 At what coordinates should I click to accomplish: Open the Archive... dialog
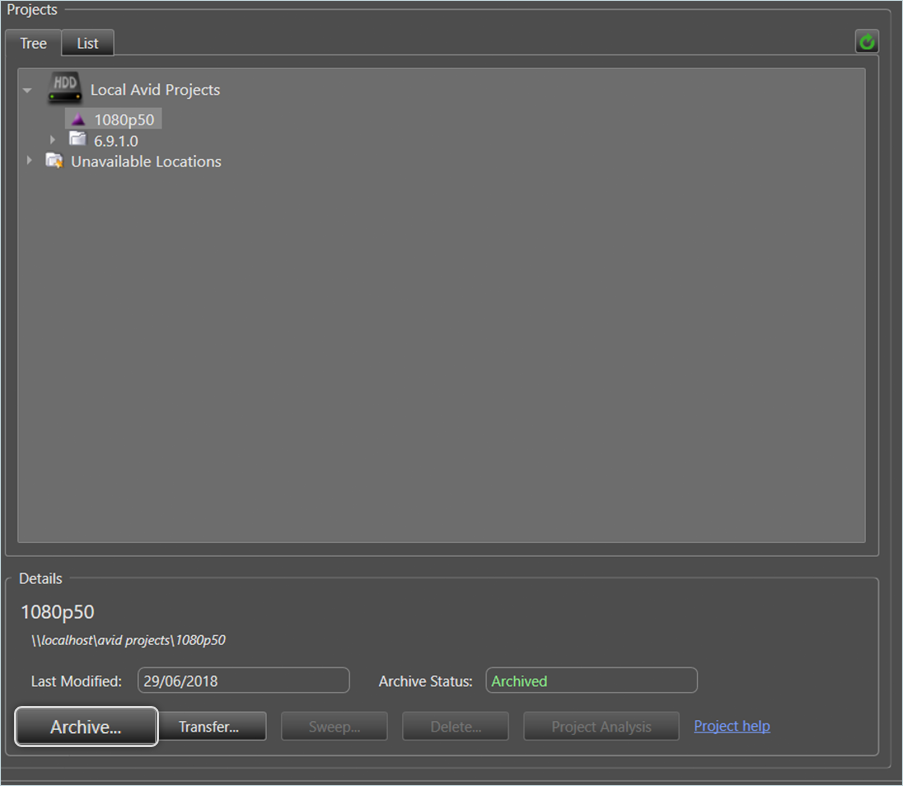[86, 727]
